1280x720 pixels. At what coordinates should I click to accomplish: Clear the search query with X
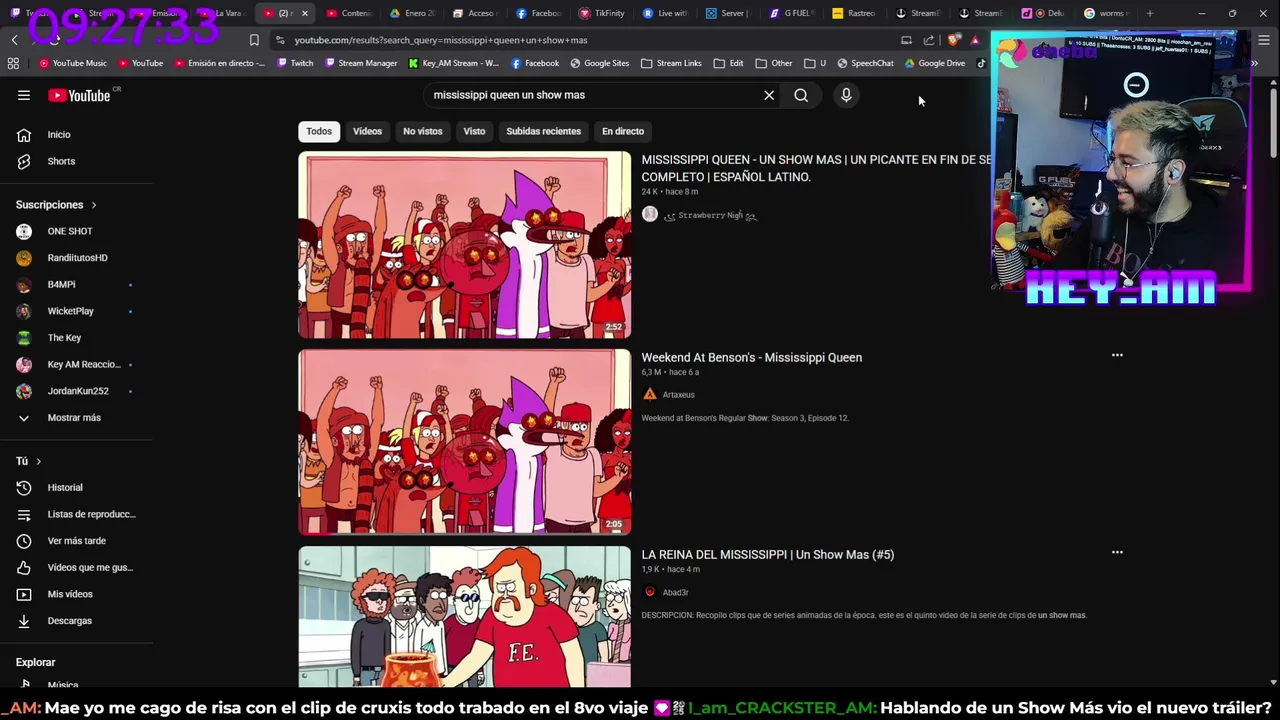[x=769, y=95]
